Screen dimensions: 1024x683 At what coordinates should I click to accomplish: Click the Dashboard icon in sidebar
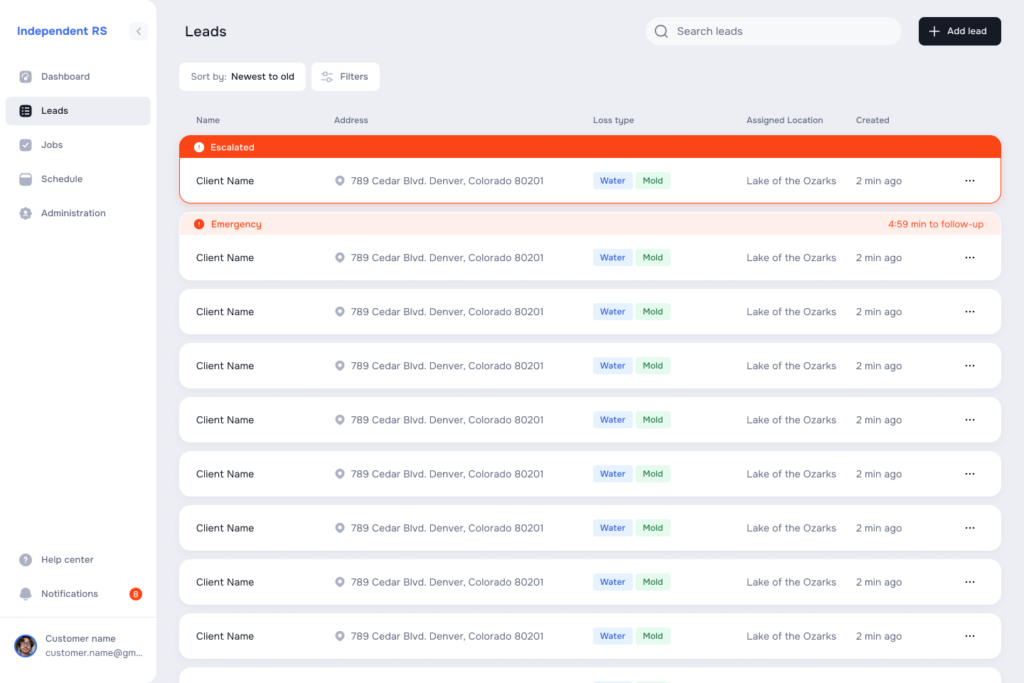point(26,77)
